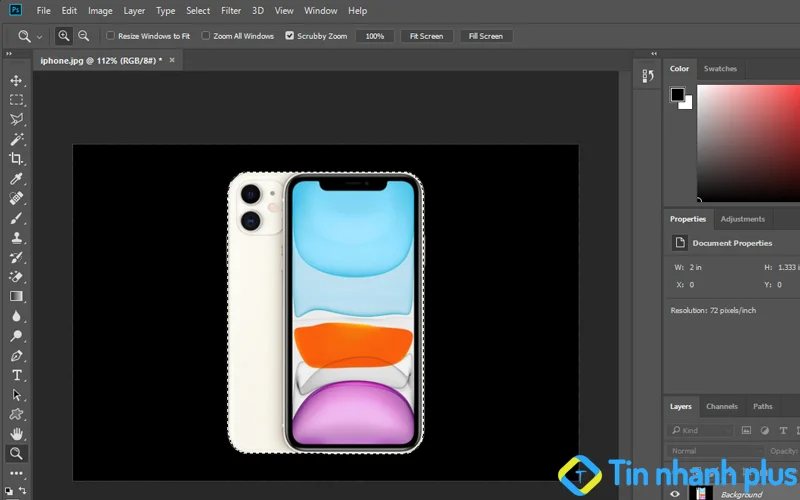Select the Rectangular Marquee tool

coord(16,100)
